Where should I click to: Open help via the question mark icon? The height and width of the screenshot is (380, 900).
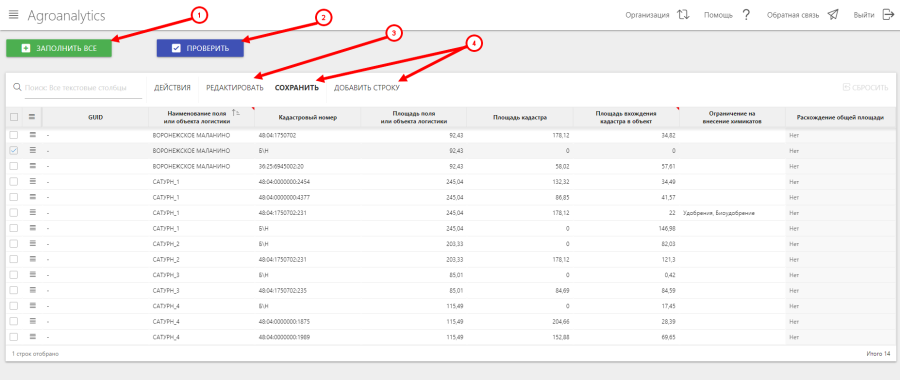point(746,15)
